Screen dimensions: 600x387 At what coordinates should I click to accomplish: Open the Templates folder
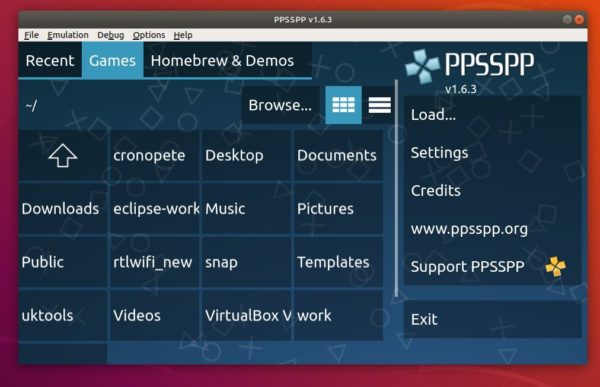[x=338, y=262]
